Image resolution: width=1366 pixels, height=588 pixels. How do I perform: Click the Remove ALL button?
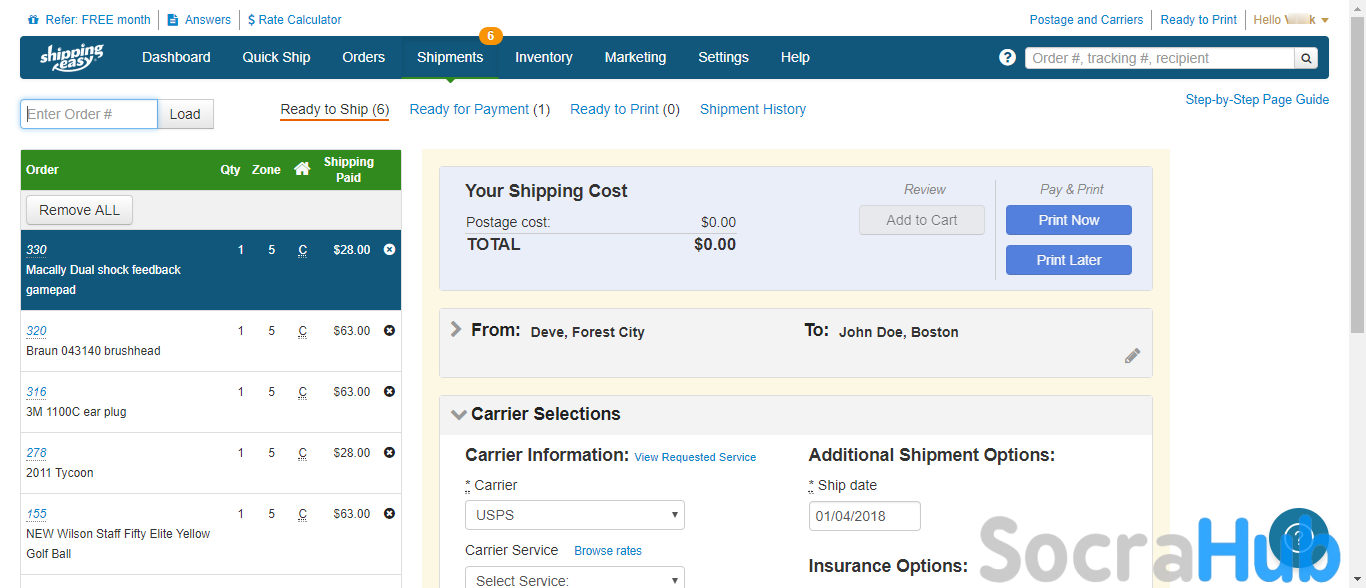coord(79,210)
